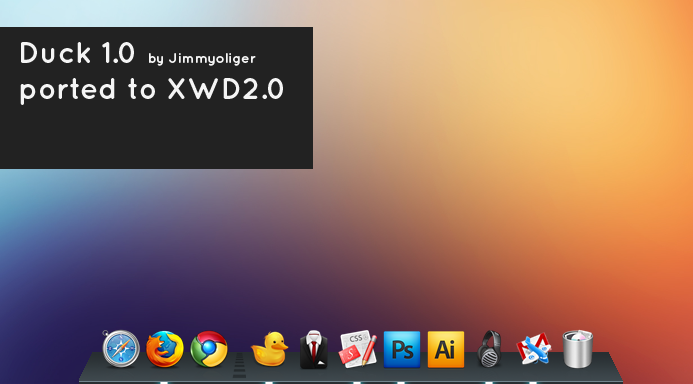Launch Adobe Illustrator (Ai) icon
Viewport: 693px width, 384px height.
(x=446, y=349)
